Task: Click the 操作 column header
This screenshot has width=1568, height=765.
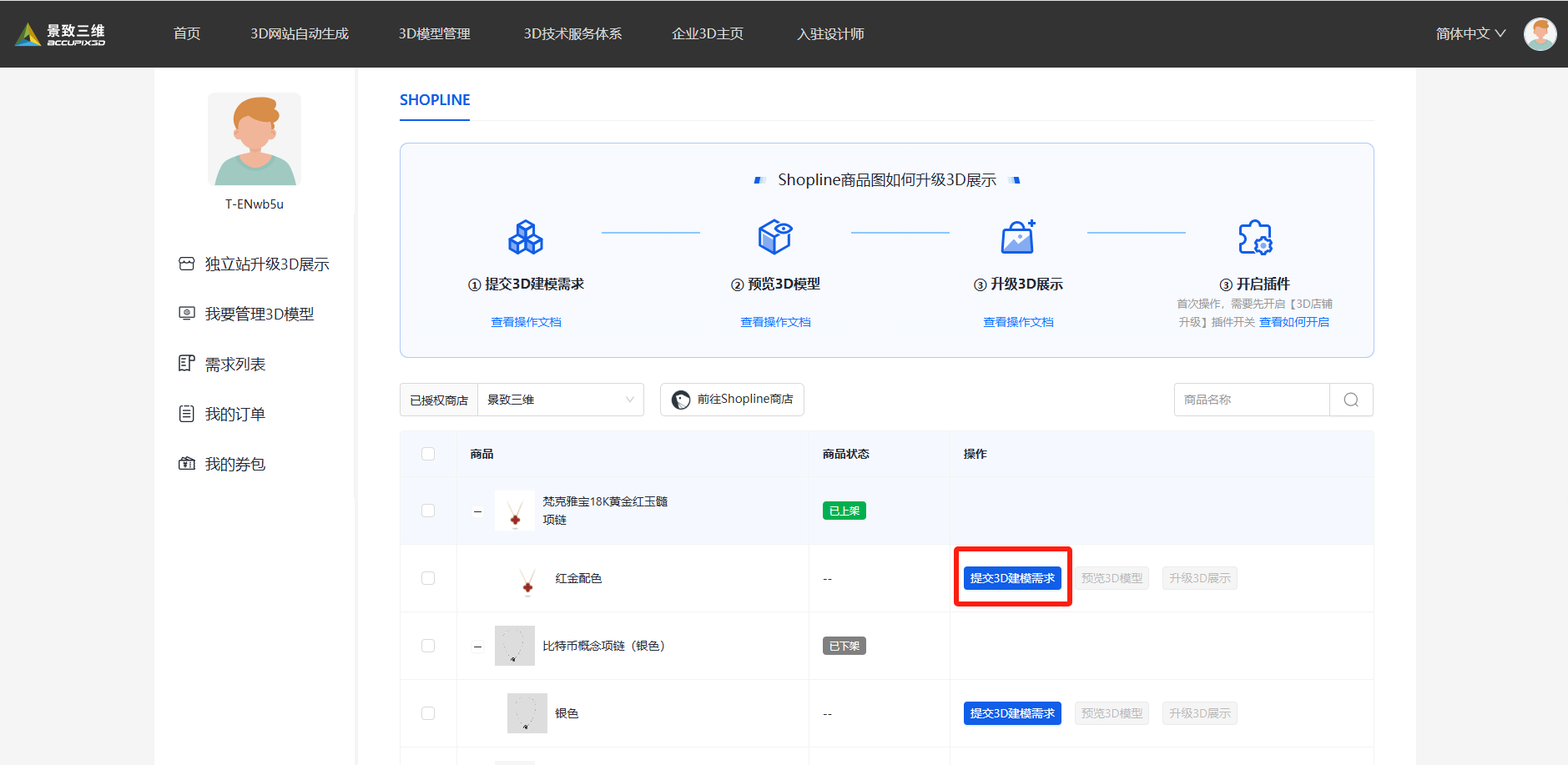Action: click(x=975, y=454)
